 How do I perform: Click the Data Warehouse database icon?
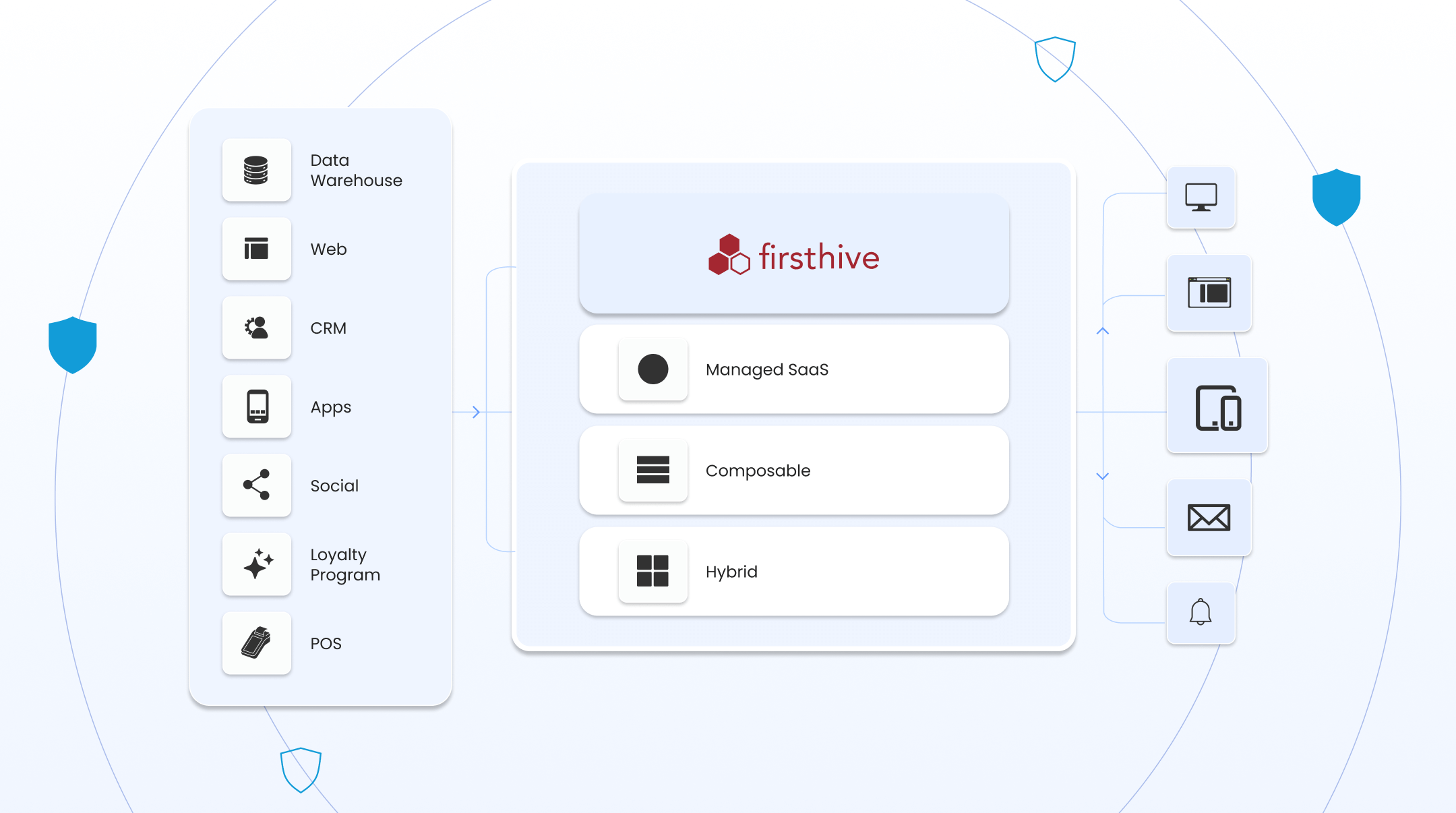256,170
